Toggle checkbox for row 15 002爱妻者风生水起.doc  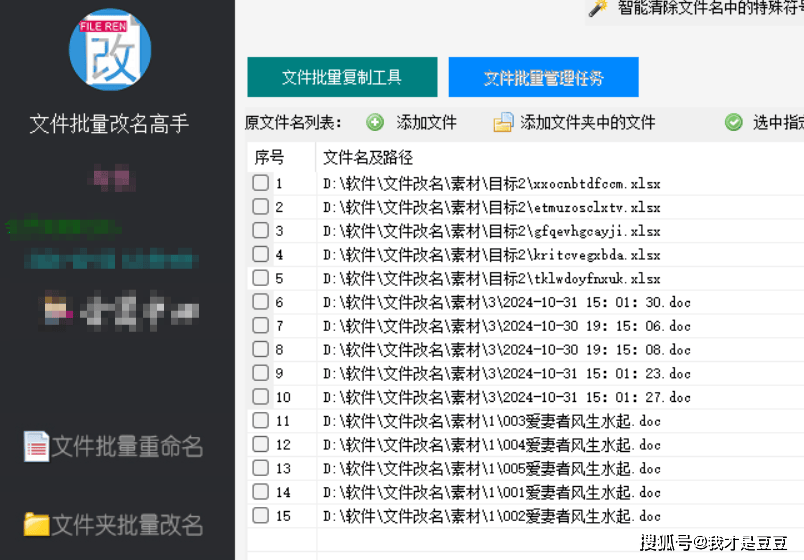click(260, 516)
